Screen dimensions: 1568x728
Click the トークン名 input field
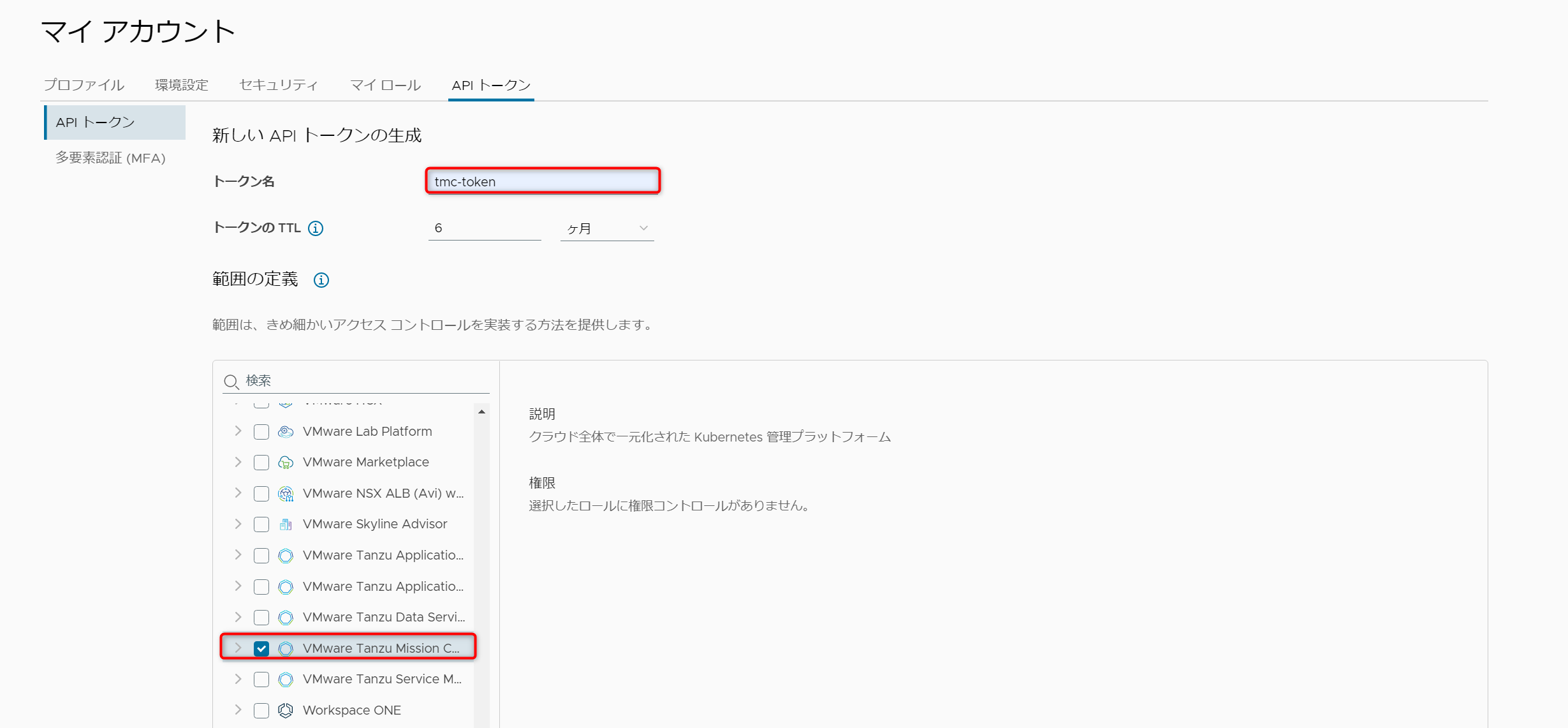point(543,181)
